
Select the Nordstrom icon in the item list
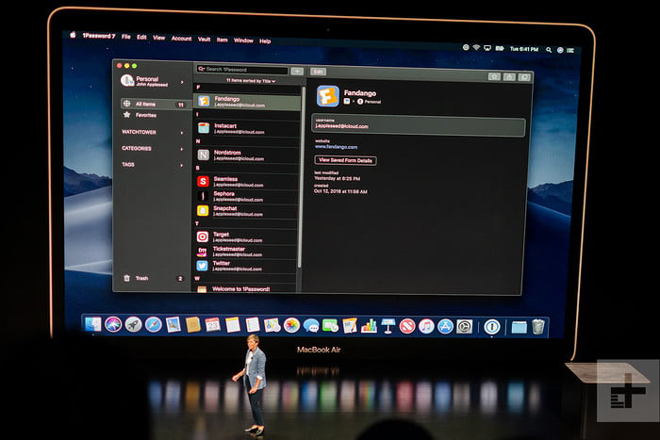click(x=203, y=155)
